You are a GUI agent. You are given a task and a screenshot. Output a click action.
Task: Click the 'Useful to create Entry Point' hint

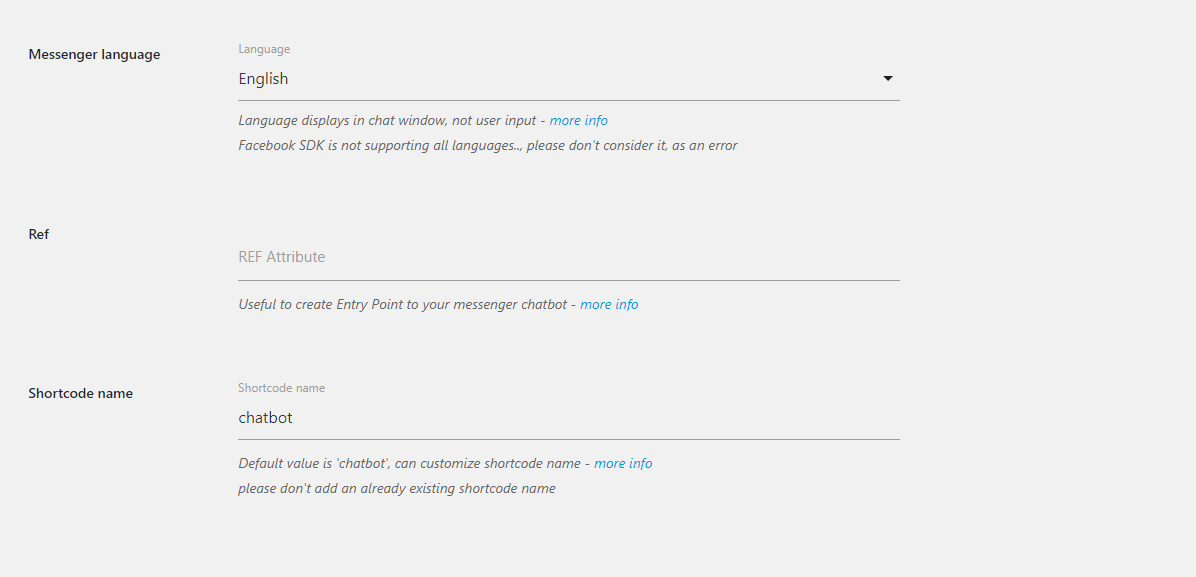point(402,305)
